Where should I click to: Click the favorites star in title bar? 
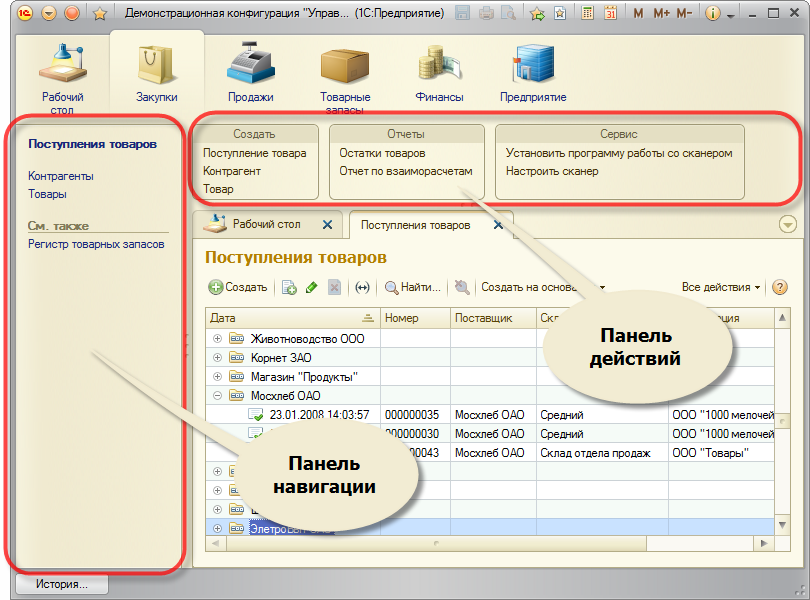coord(100,13)
